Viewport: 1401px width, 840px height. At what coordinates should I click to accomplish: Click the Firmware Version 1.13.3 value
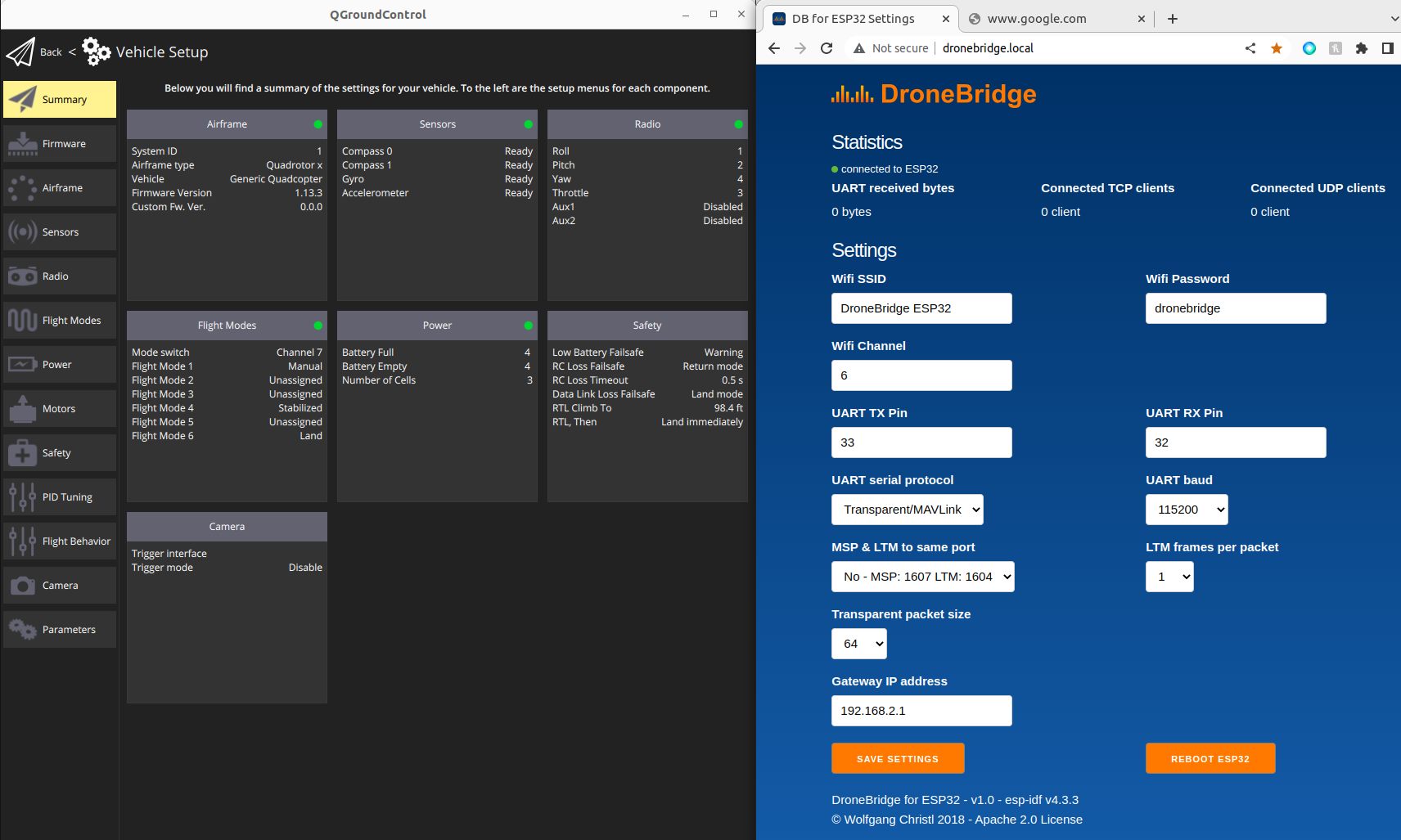point(309,193)
